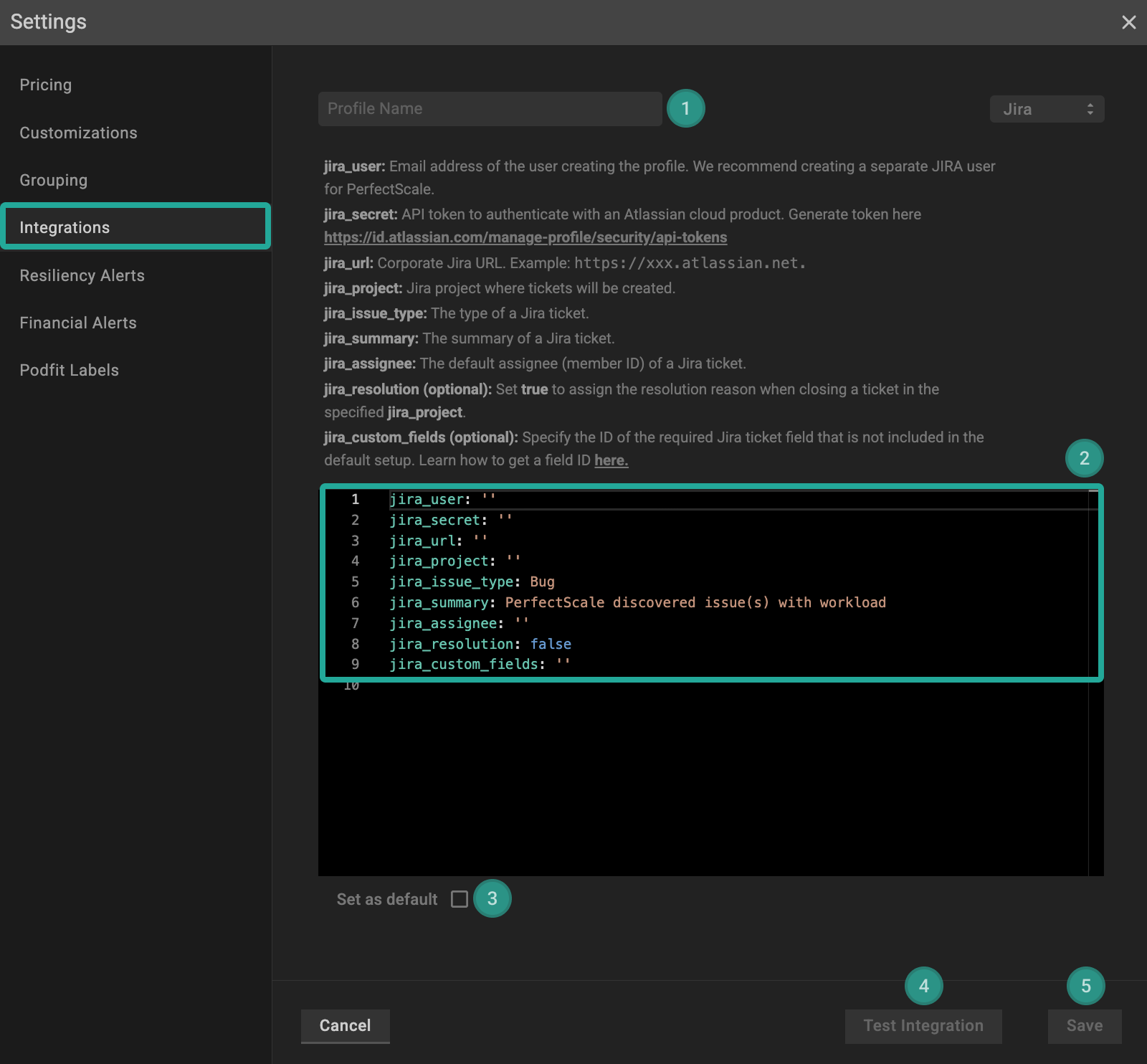Click the numbered badge 4 marker
The width and height of the screenshot is (1147, 1064).
tap(923, 986)
